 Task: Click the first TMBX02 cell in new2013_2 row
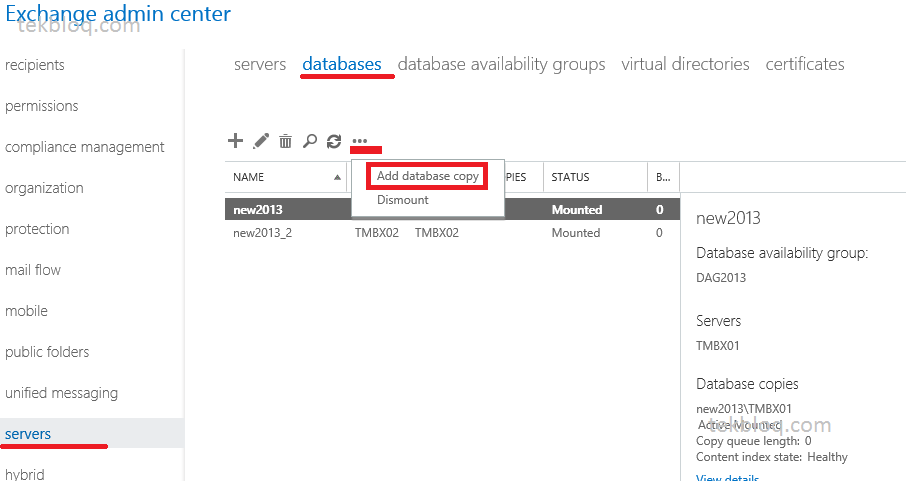tap(377, 233)
